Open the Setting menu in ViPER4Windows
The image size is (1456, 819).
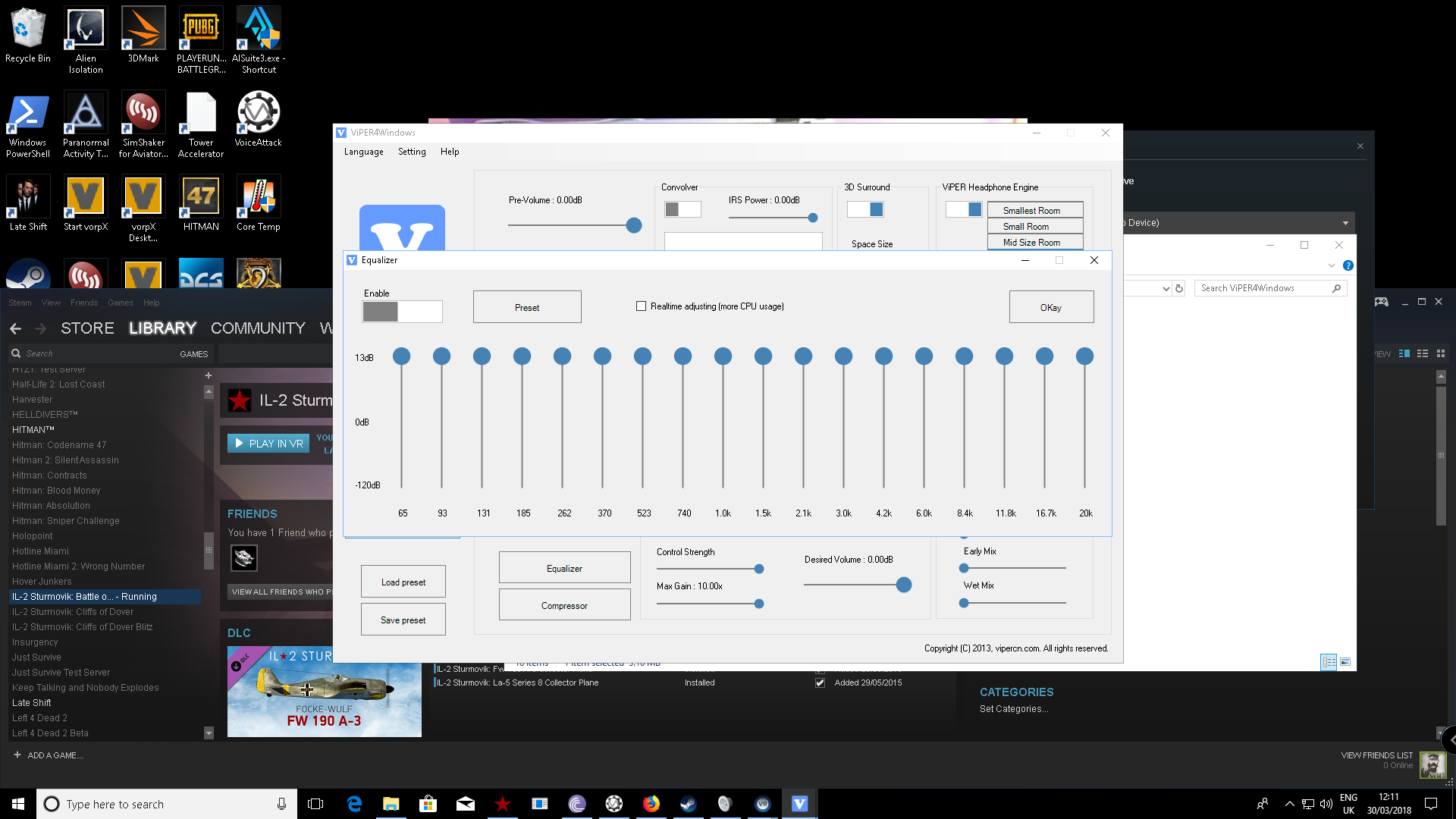click(x=412, y=152)
